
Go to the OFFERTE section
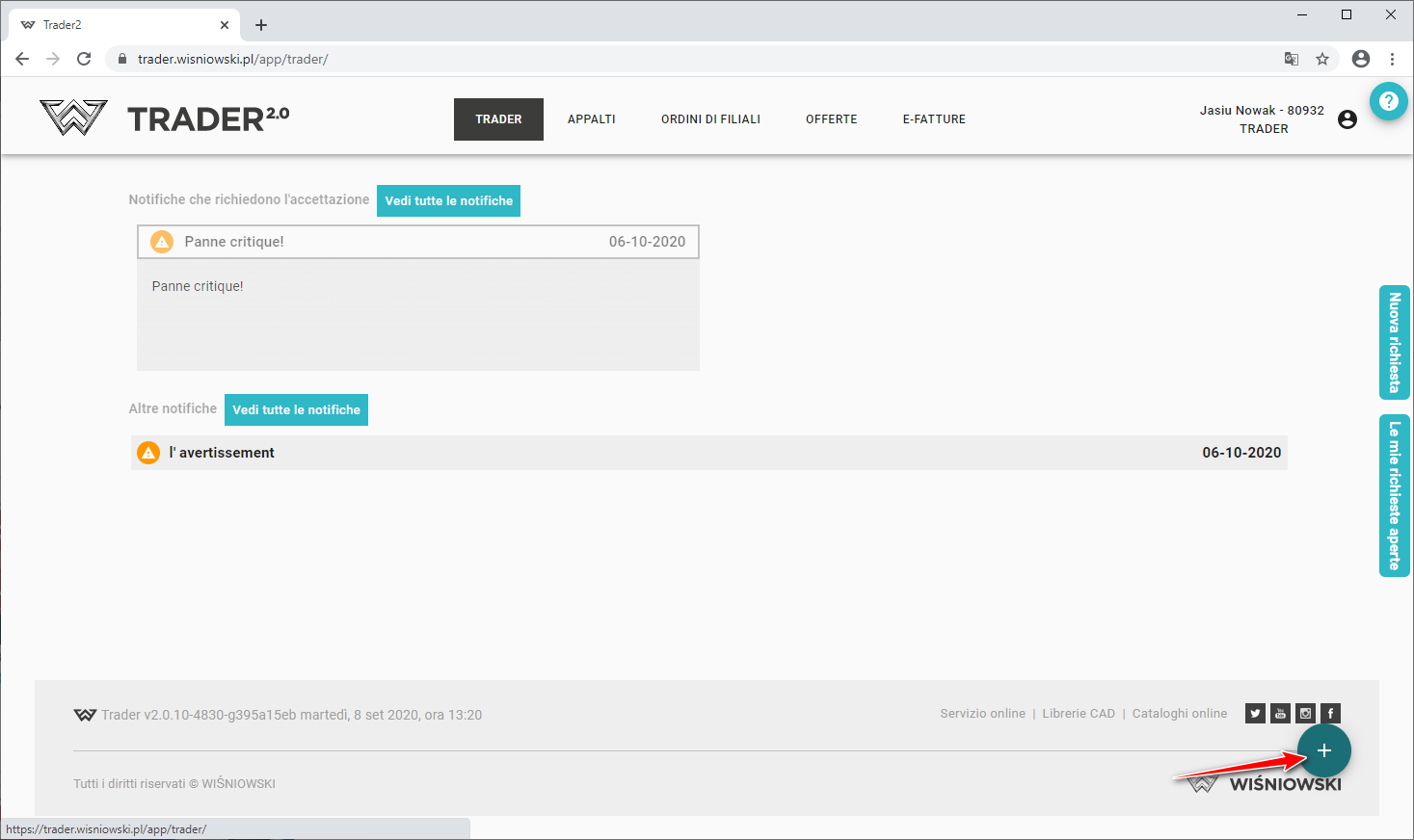[831, 119]
